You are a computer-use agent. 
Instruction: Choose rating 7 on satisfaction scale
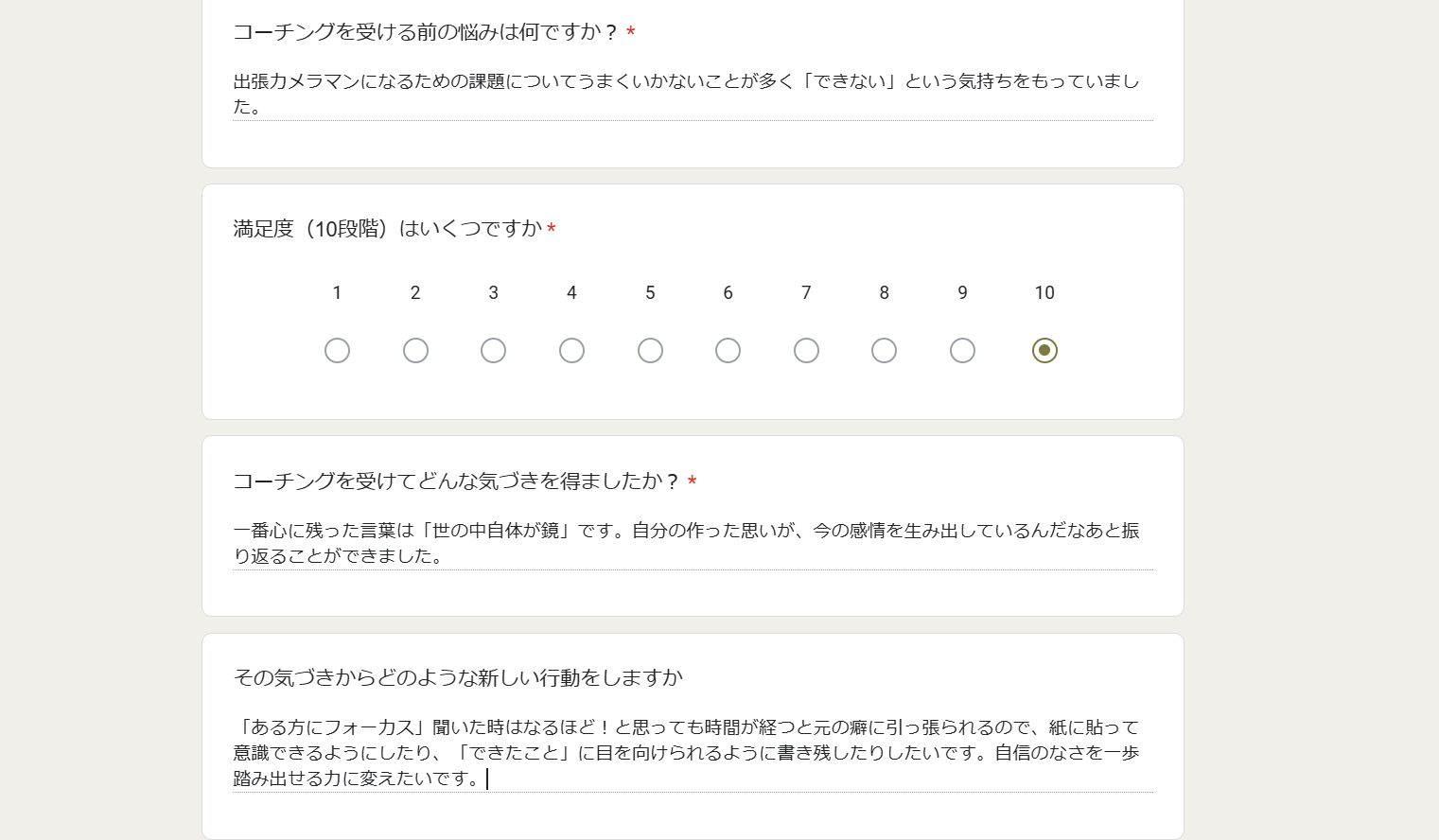[x=806, y=351]
